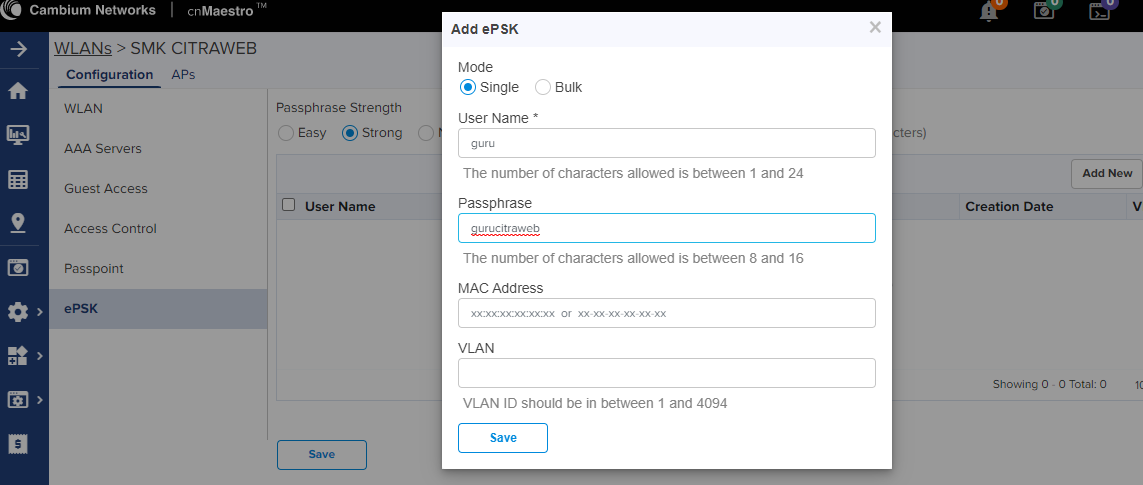Expand the sidebar with the arrow icon

[18, 49]
